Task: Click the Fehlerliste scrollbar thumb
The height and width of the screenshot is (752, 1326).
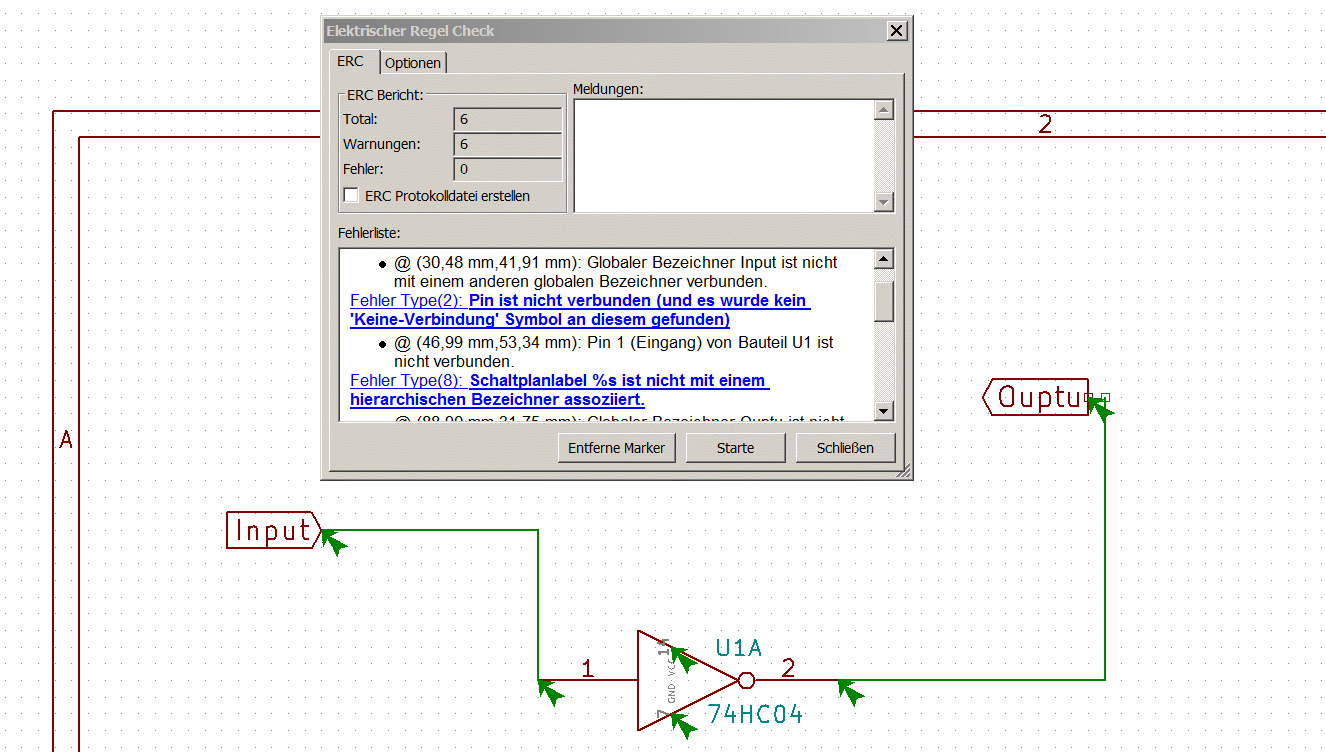Action: [x=883, y=301]
